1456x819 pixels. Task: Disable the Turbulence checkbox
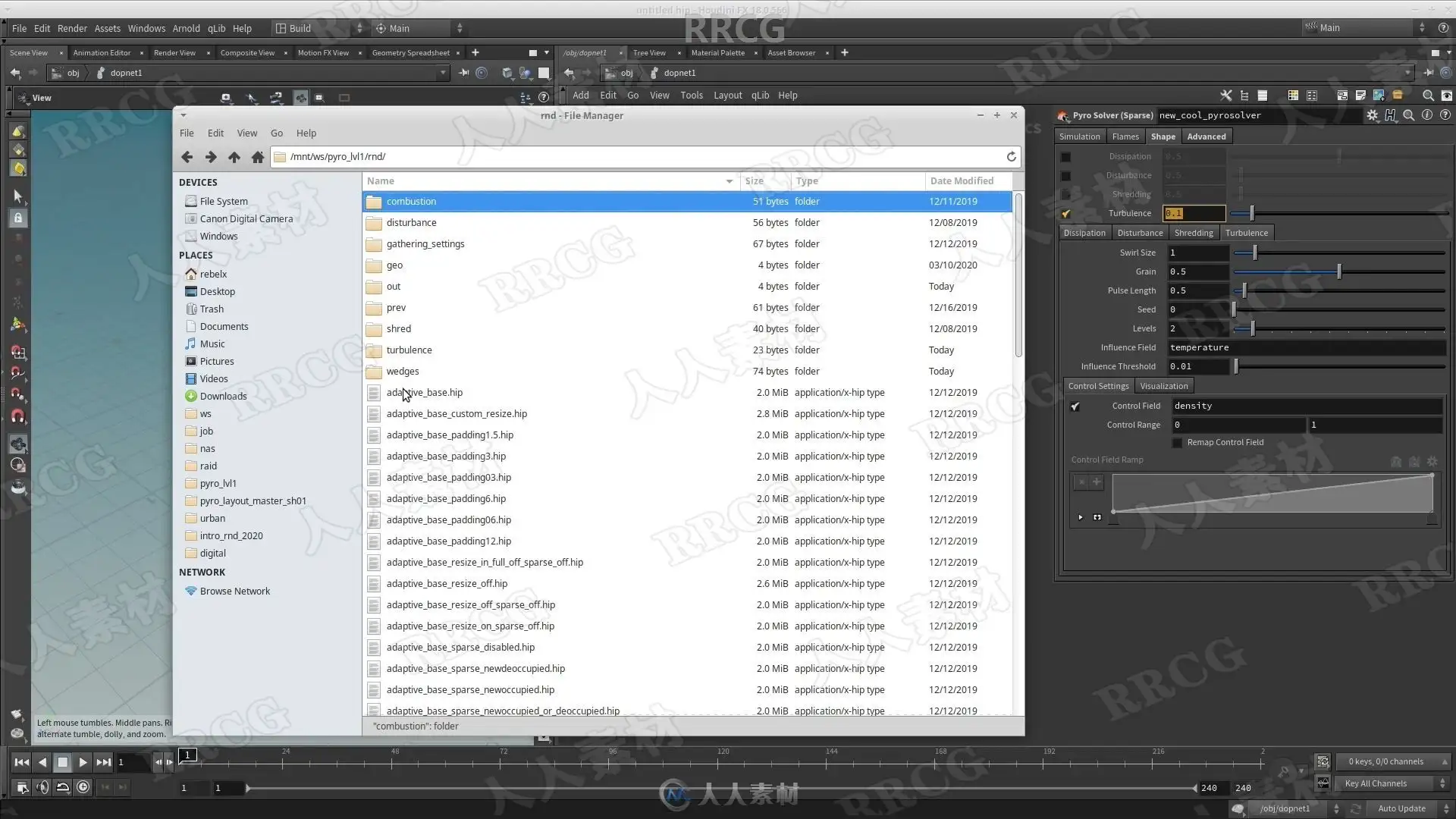1065,214
